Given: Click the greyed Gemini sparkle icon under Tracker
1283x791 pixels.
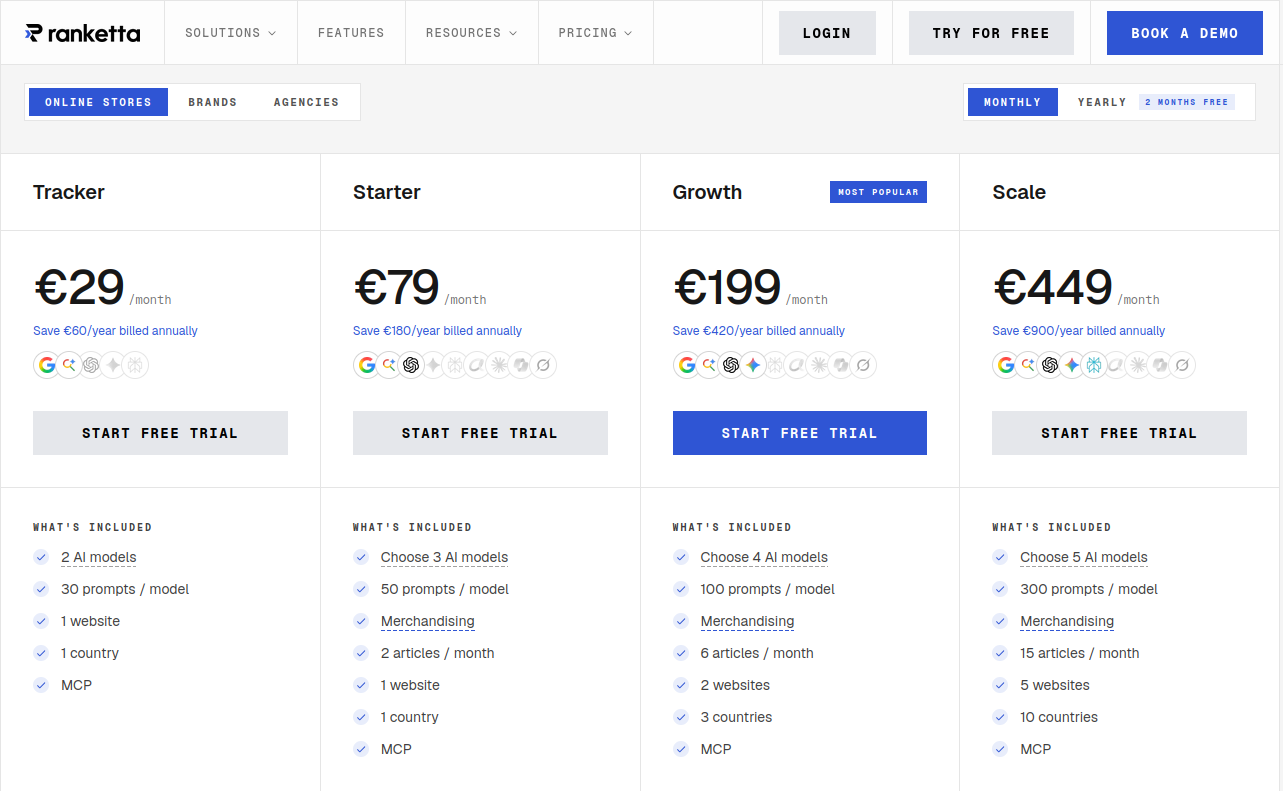Looking at the screenshot, I should point(113,365).
